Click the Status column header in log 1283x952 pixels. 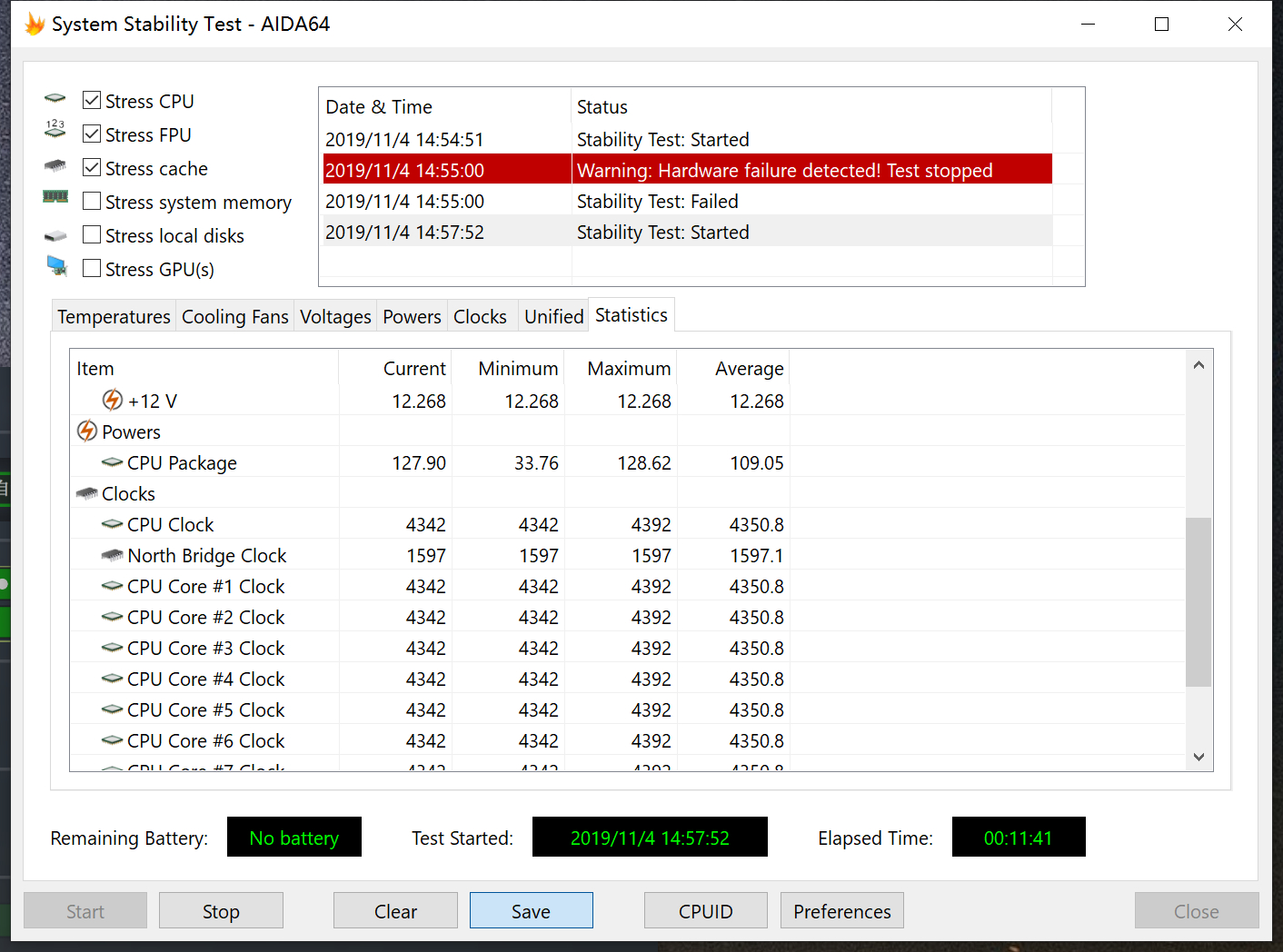pyautogui.click(x=811, y=106)
